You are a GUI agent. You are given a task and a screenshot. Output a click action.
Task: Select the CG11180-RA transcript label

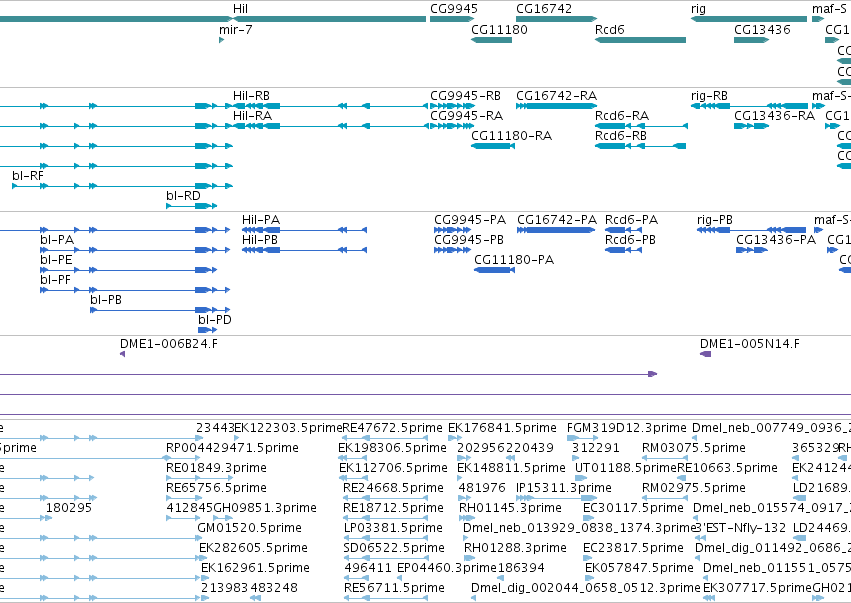coord(511,136)
